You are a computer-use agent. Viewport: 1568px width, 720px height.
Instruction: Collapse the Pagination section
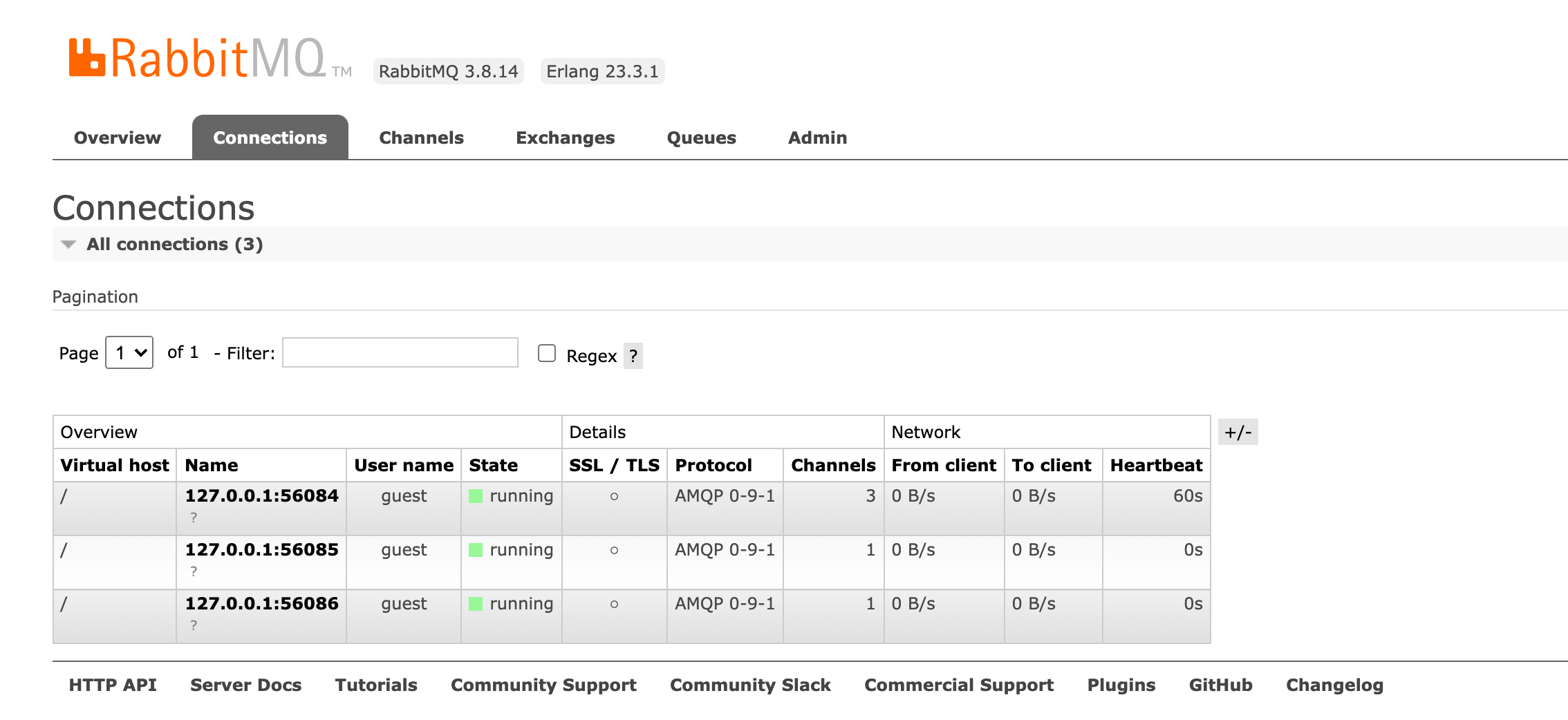95,296
